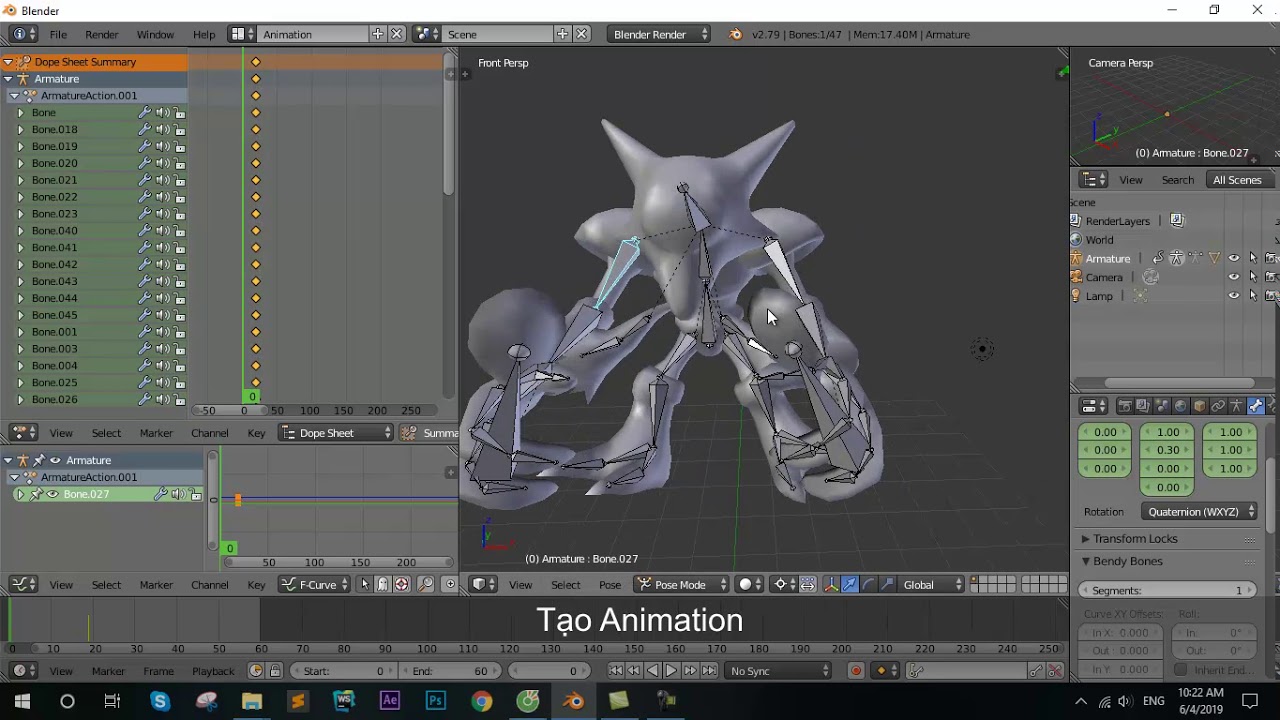The width and height of the screenshot is (1280, 720).
Task: Toggle mute speaker icon on Bone.021 channel
Action: pyautogui.click(x=162, y=180)
